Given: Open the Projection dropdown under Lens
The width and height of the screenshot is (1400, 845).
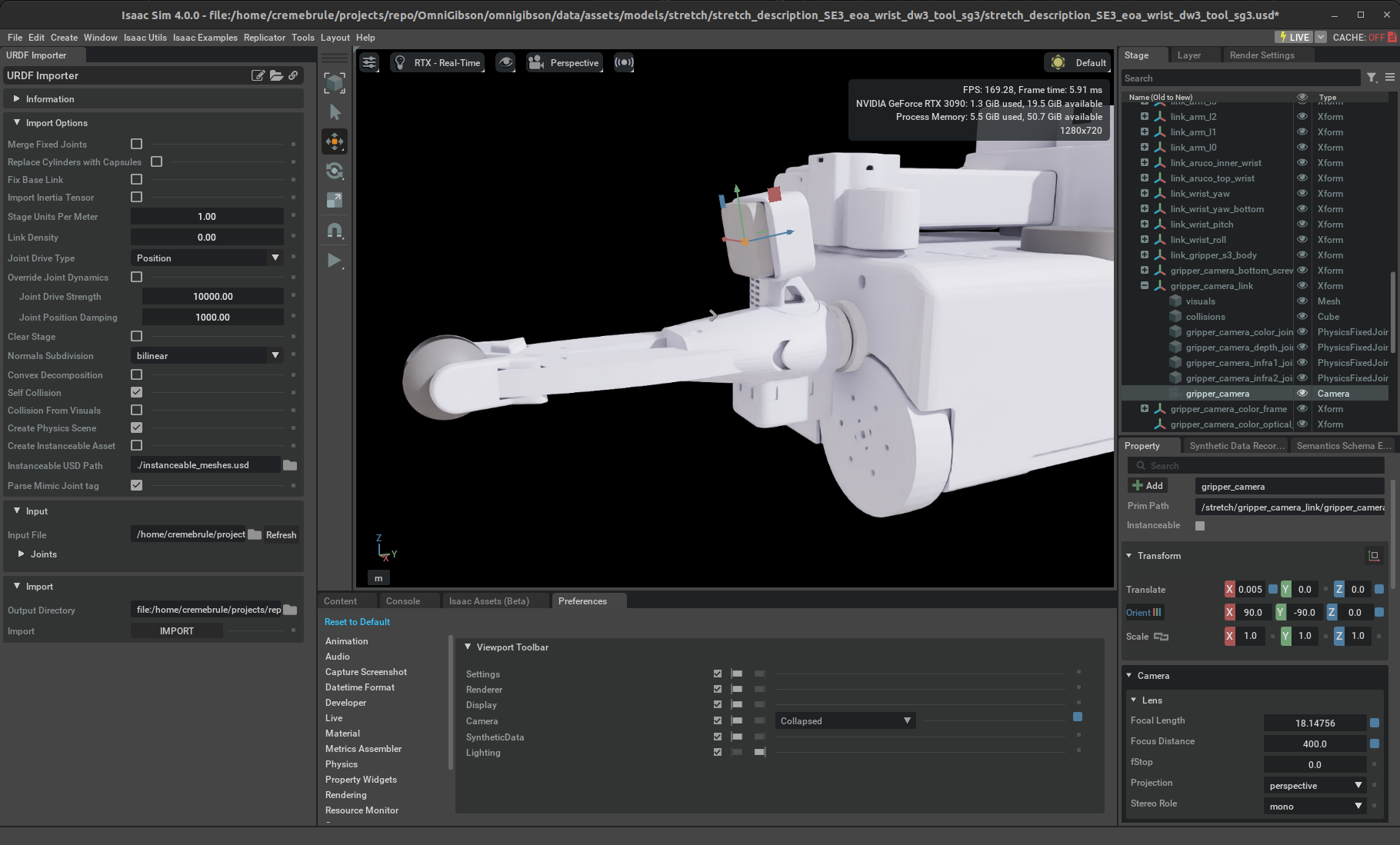Looking at the screenshot, I should click(1315, 785).
